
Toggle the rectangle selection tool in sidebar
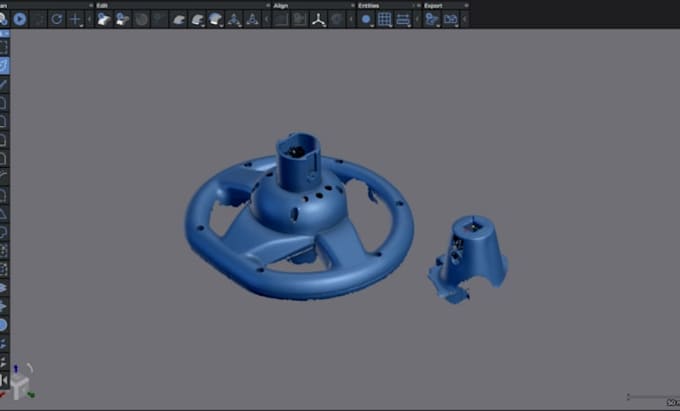click(4, 47)
